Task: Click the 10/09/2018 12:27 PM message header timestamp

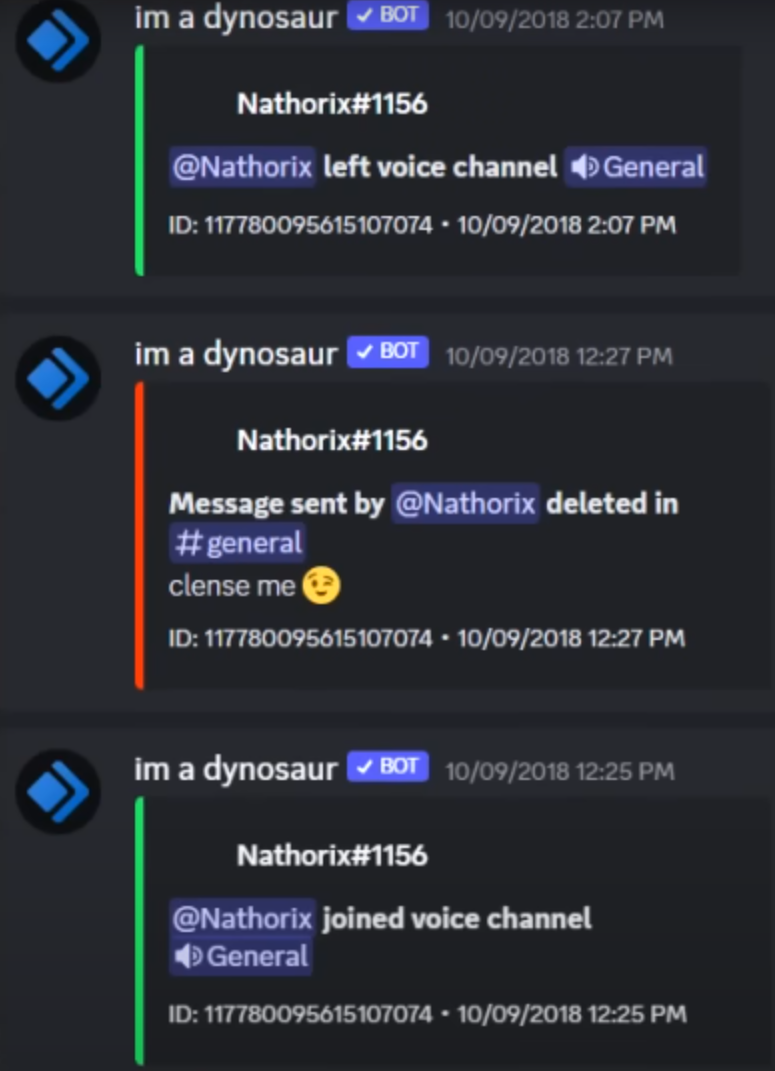Action: click(x=559, y=357)
